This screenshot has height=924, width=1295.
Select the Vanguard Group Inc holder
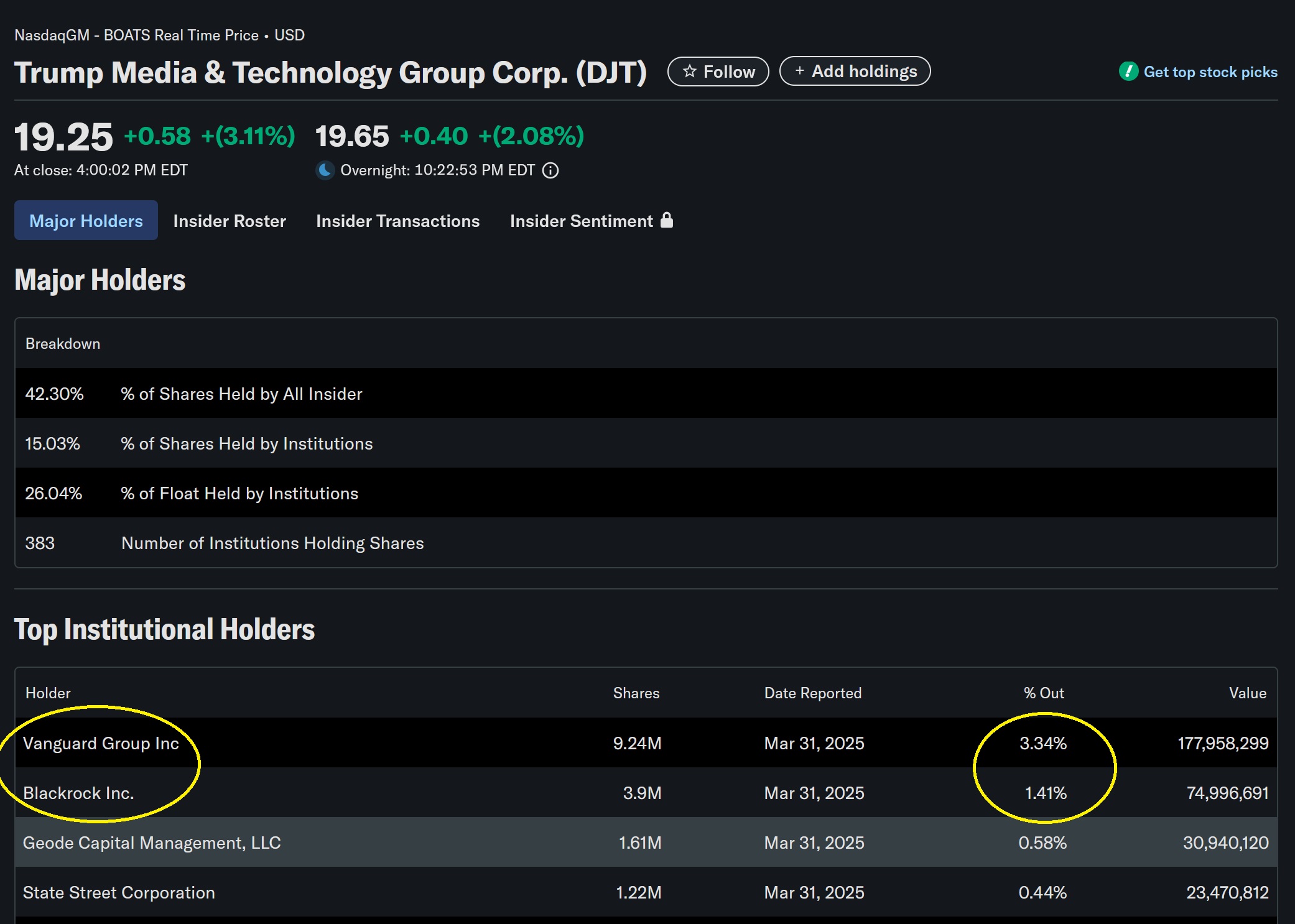click(x=101, y=743)
